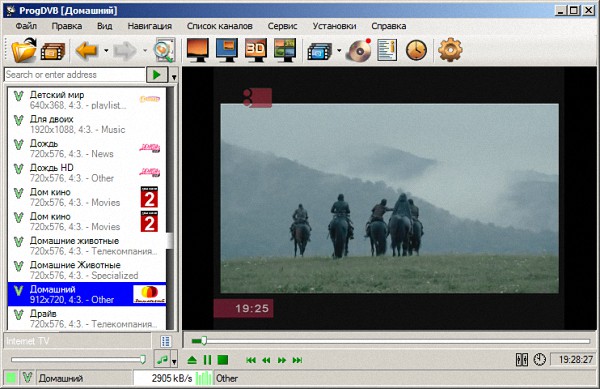Rewind with the double left arrows
Image resolution: width=600 pixels, height=389 pixels.
click(x=266, y=360)
